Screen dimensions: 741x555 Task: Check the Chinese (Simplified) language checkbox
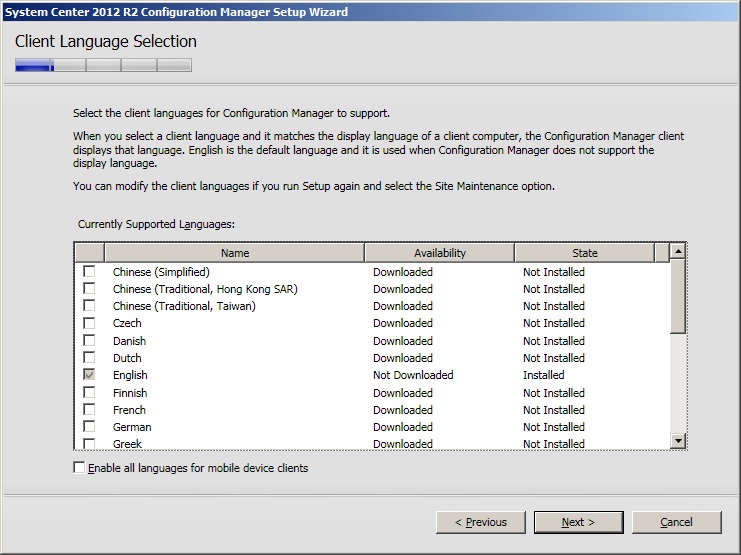[90, 272]
